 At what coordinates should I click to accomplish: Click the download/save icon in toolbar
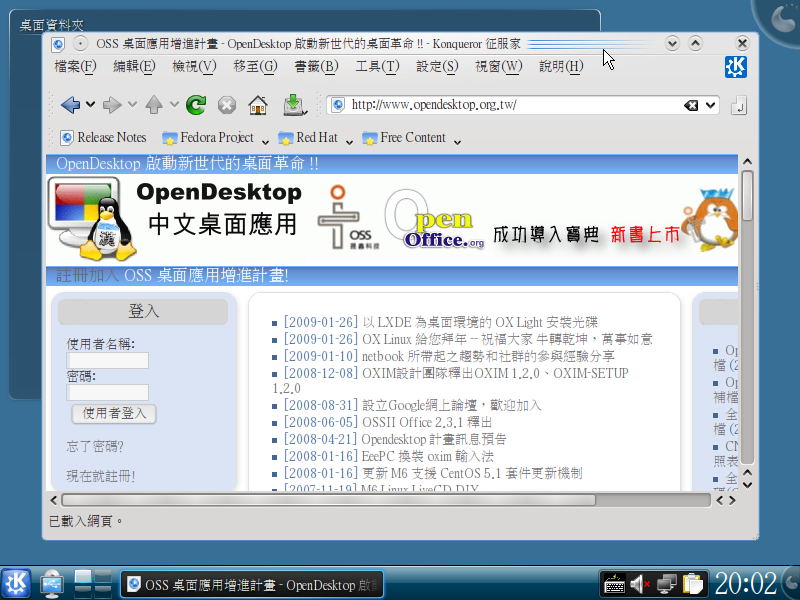pyautogui.click(x=293, y=105)
